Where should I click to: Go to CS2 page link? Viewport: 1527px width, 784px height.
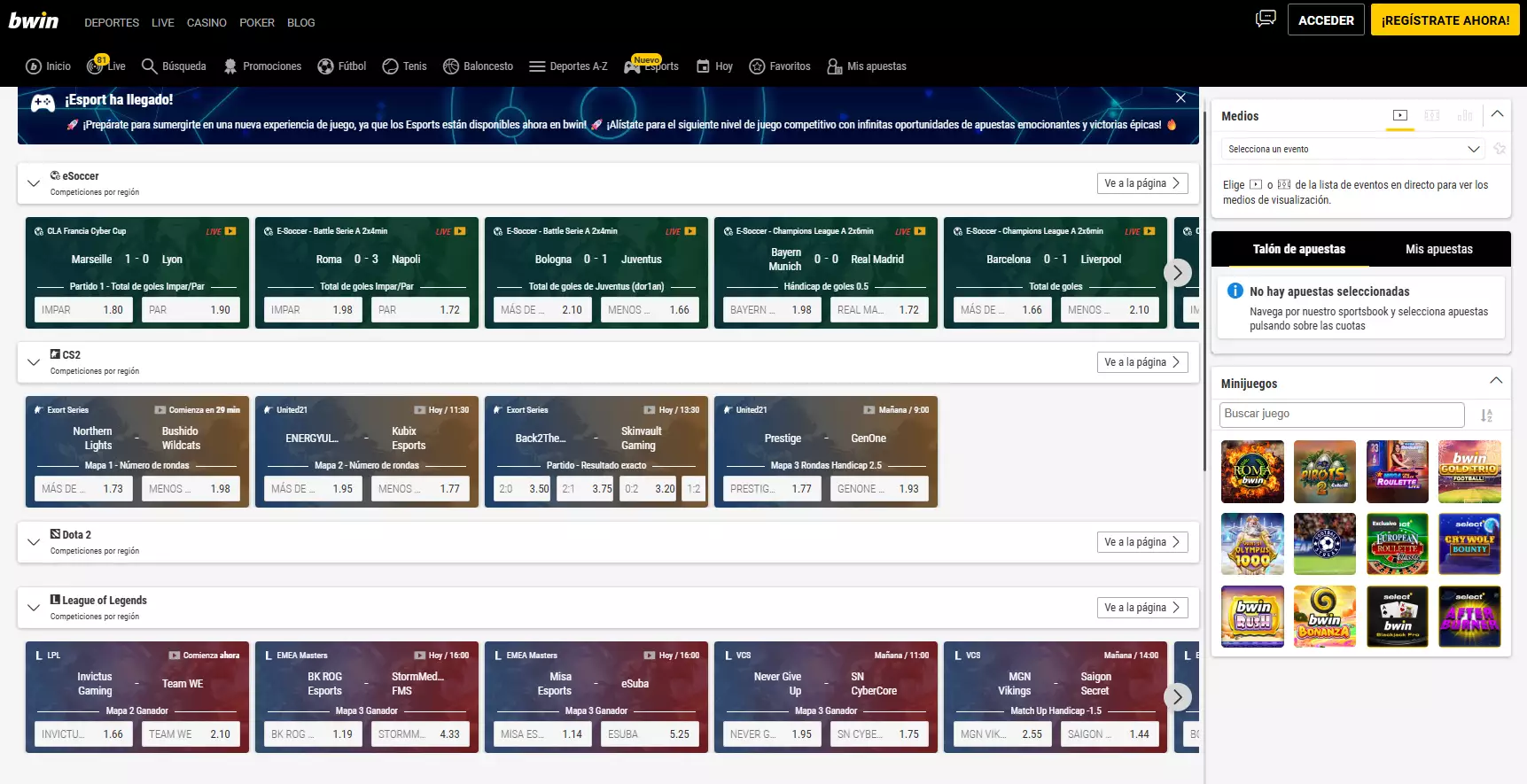click(x=1142, y=362)
